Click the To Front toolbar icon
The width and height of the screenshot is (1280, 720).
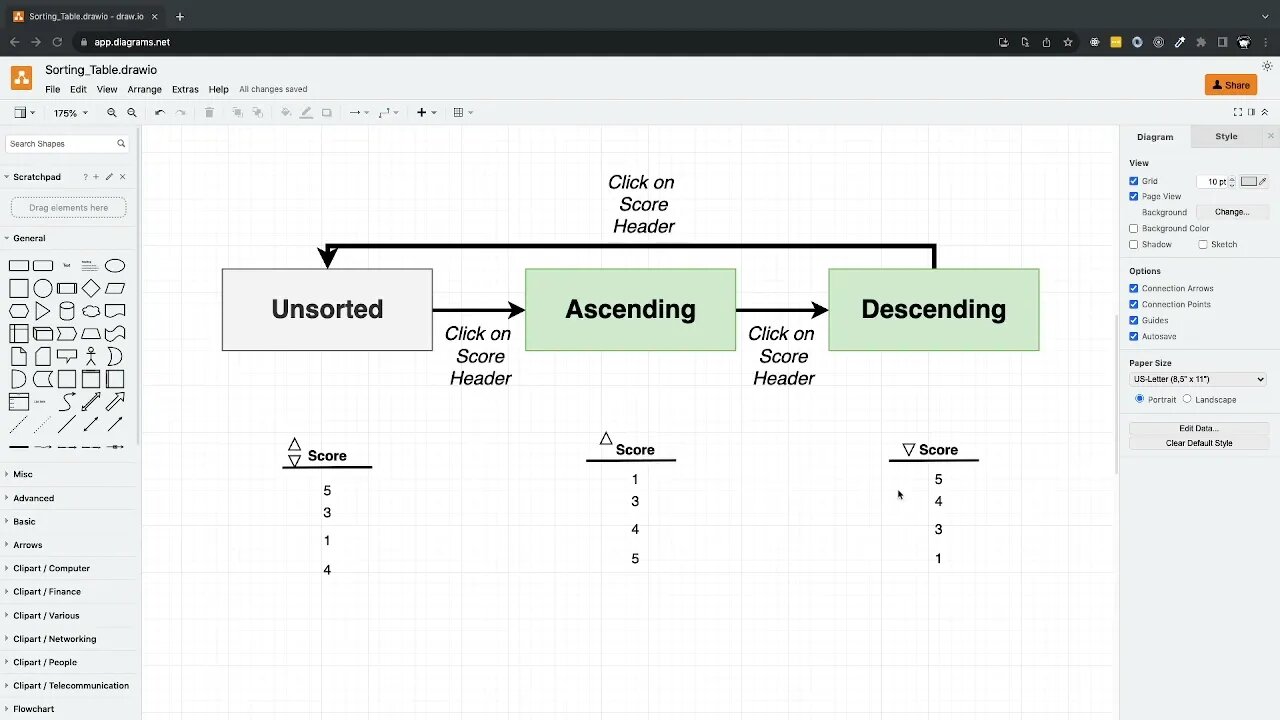tap(237, 113)
